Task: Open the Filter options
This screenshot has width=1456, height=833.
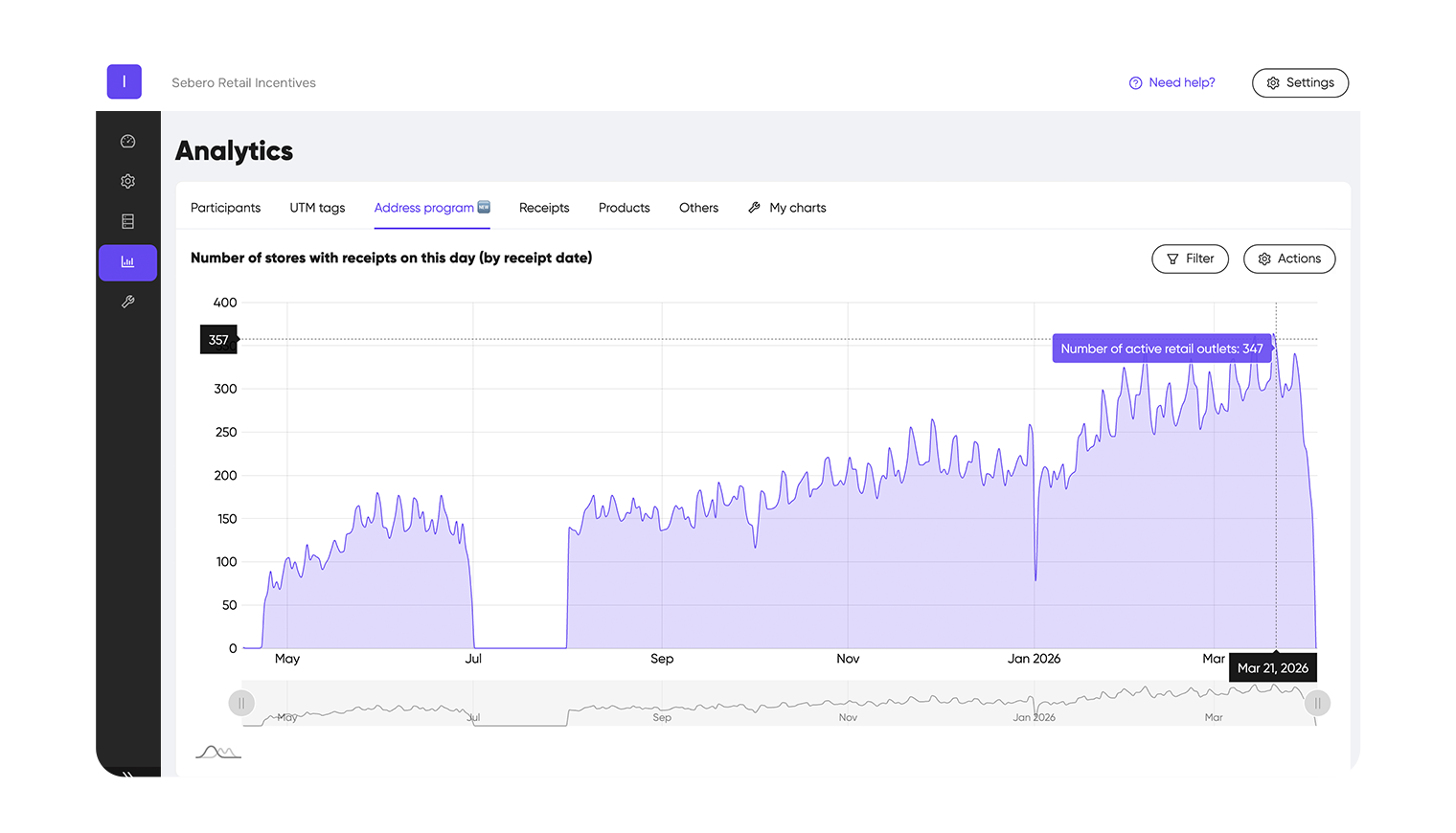Action: point(1190,259)
